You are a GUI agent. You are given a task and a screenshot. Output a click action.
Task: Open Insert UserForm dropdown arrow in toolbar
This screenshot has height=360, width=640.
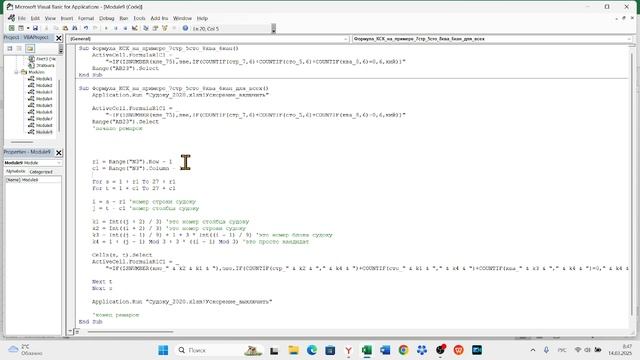click(x=28, y=28)
